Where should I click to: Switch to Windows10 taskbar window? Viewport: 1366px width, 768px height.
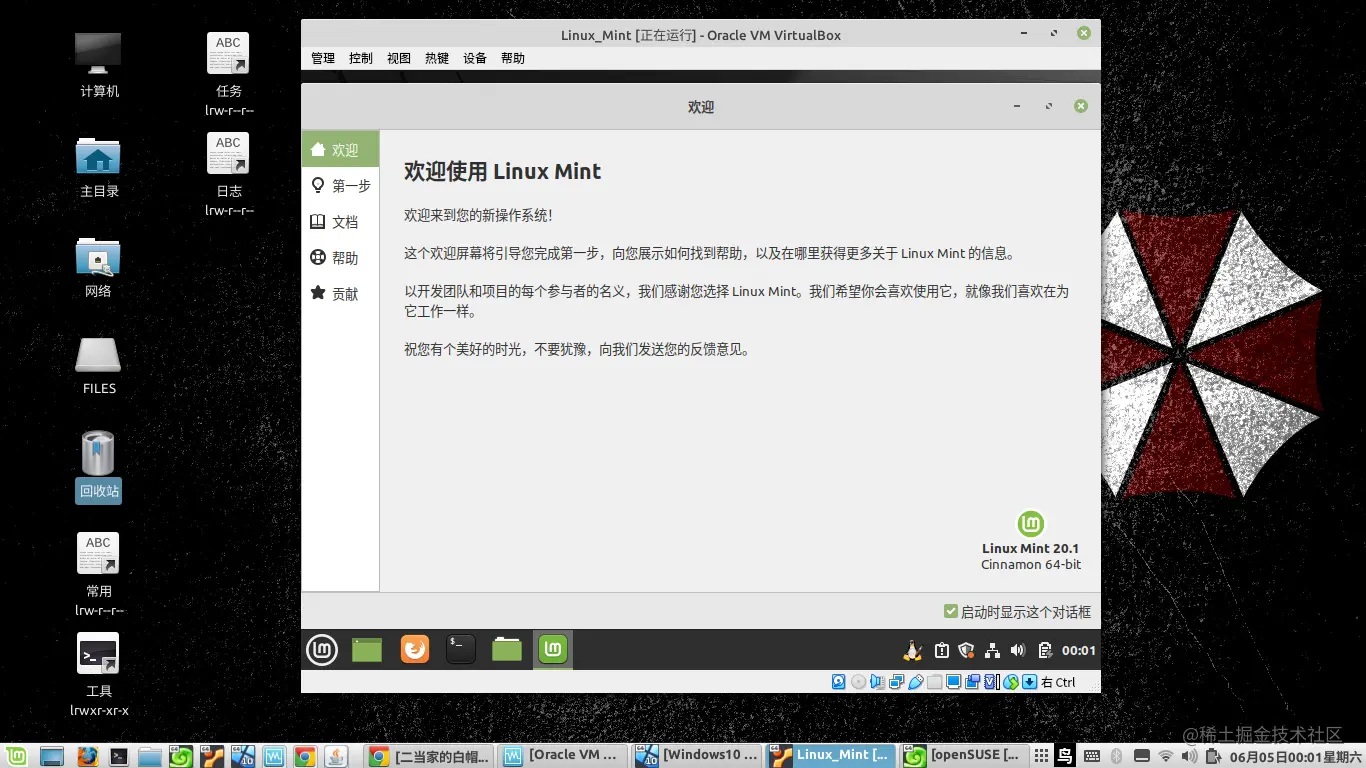[x=696, y=756]
